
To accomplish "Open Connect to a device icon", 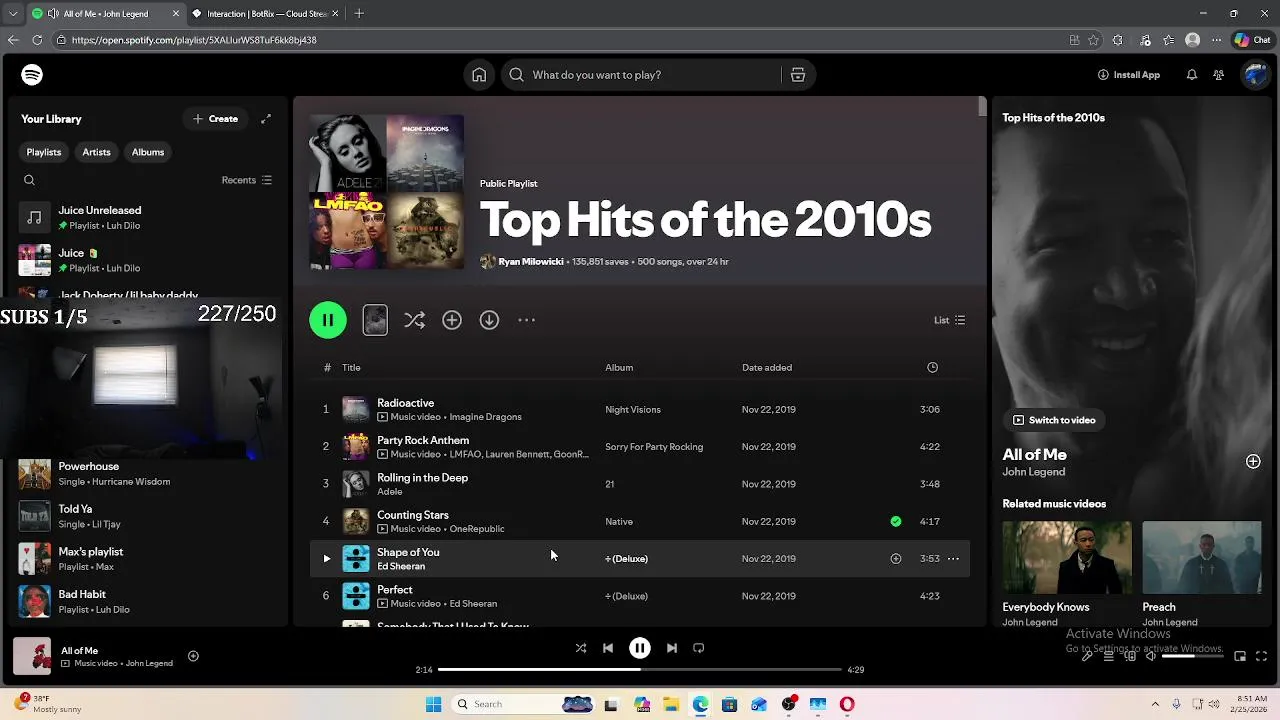I will pyautogui.click(x=1130, y=657).
